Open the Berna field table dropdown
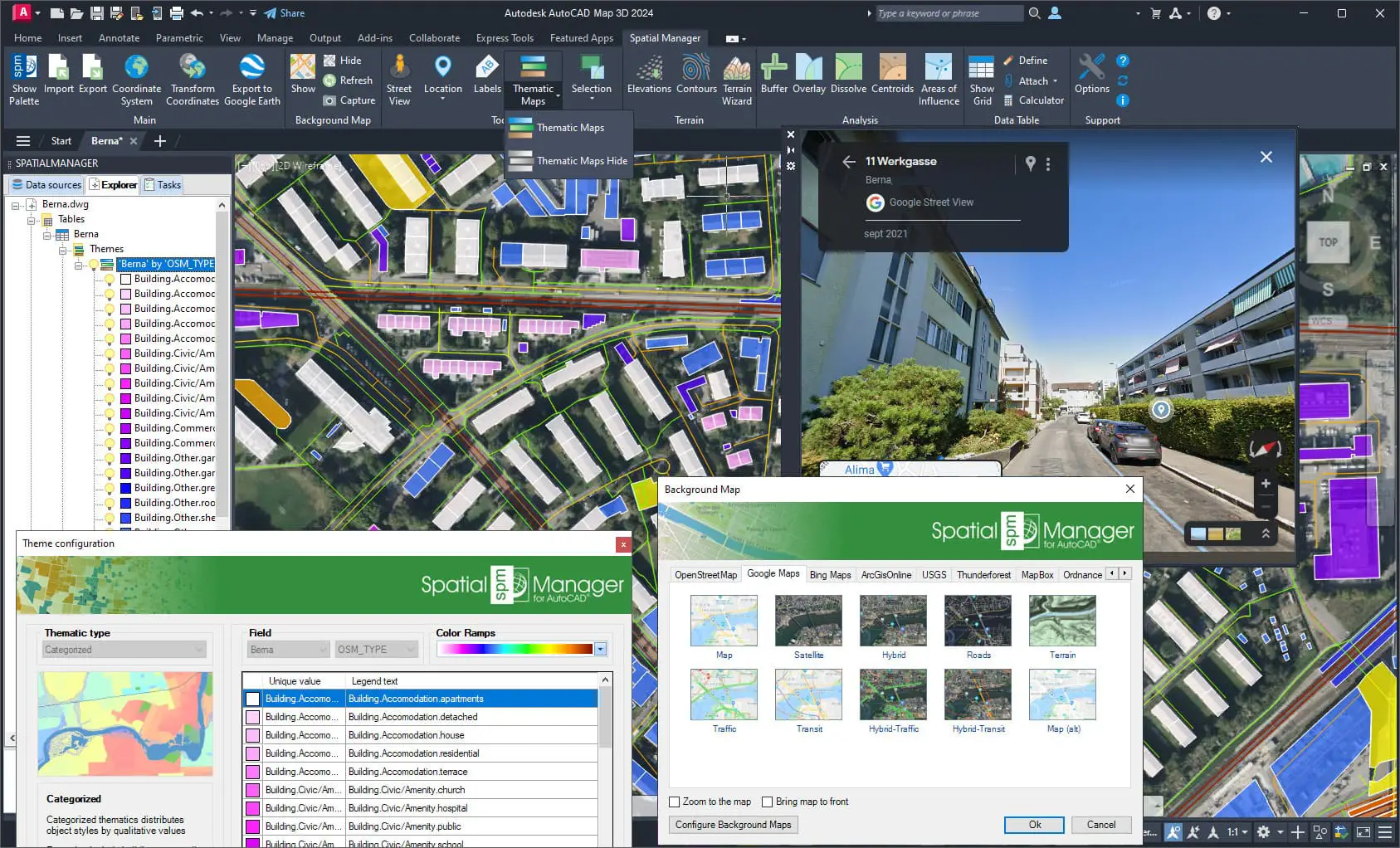This screenshot has width=1400, height=848. click(x=288, y=650)
